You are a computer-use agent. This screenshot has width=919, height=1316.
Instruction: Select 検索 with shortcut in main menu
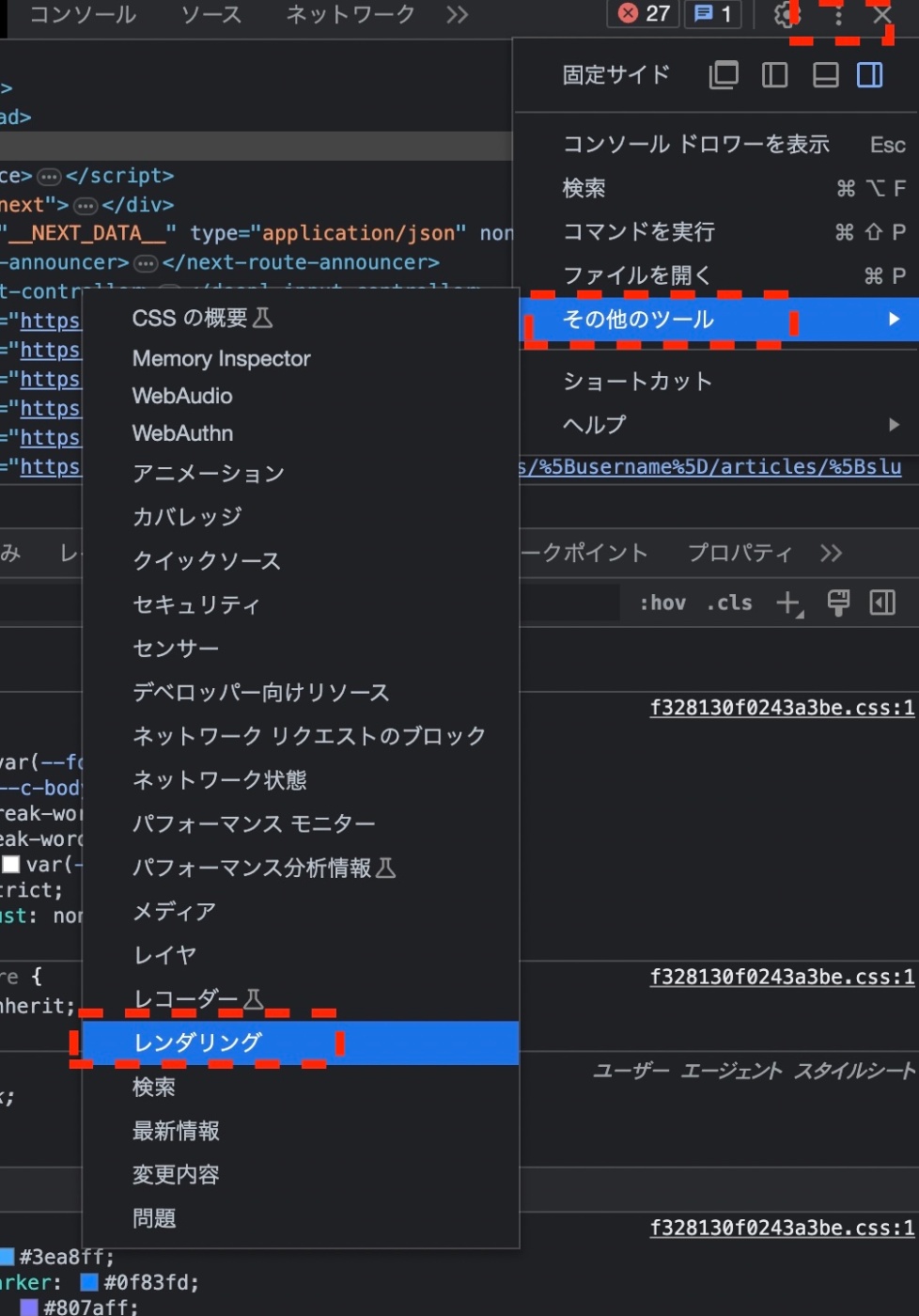(x=716, y=188)
